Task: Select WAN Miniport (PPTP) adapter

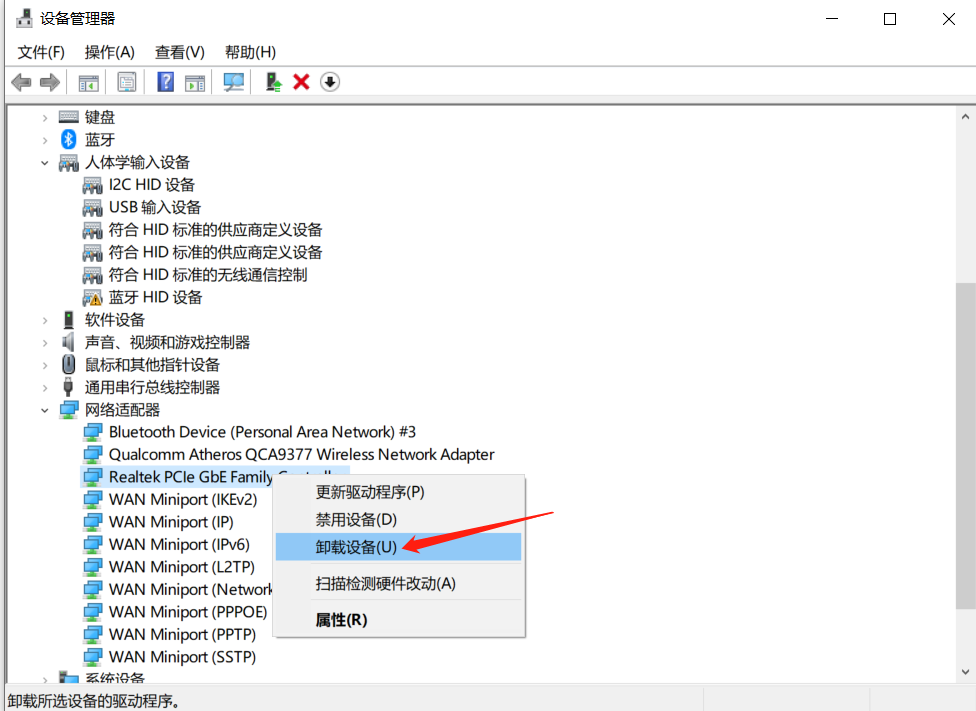Action: [x=182, y=634]
